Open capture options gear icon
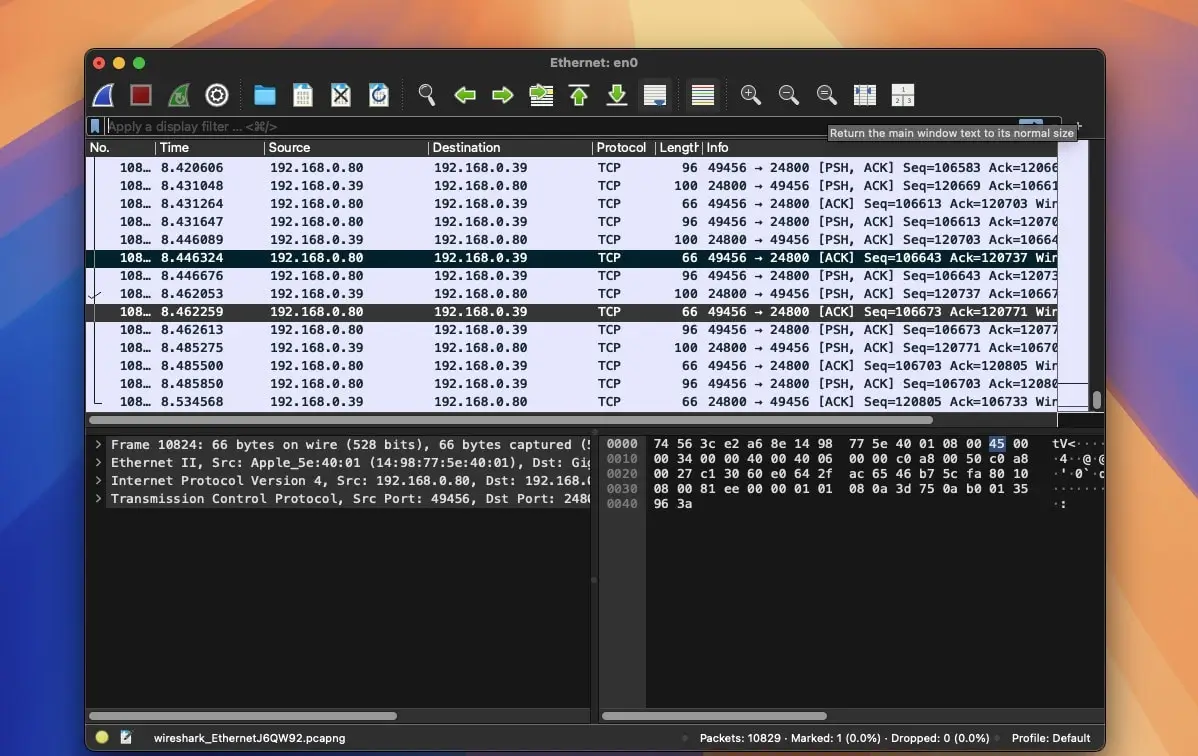The width and height of the screenshot is (1198, 756). tap(217, 96)
